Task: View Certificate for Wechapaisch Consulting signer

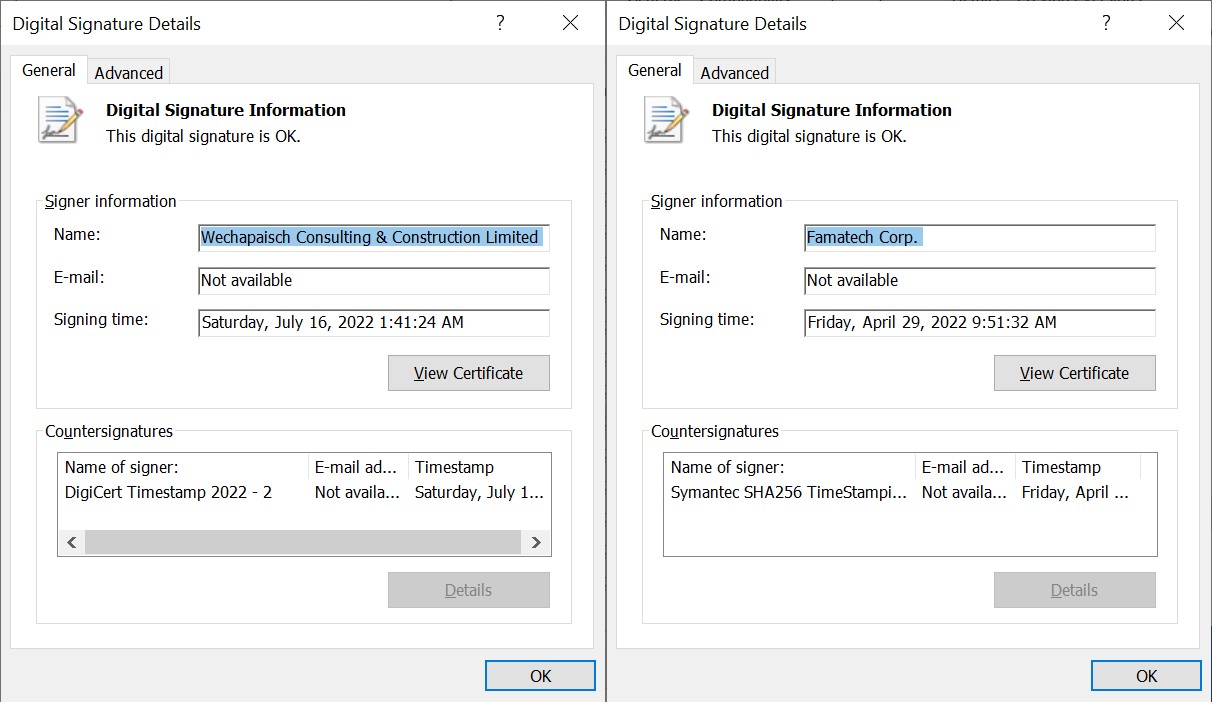Action: (468, 373)
